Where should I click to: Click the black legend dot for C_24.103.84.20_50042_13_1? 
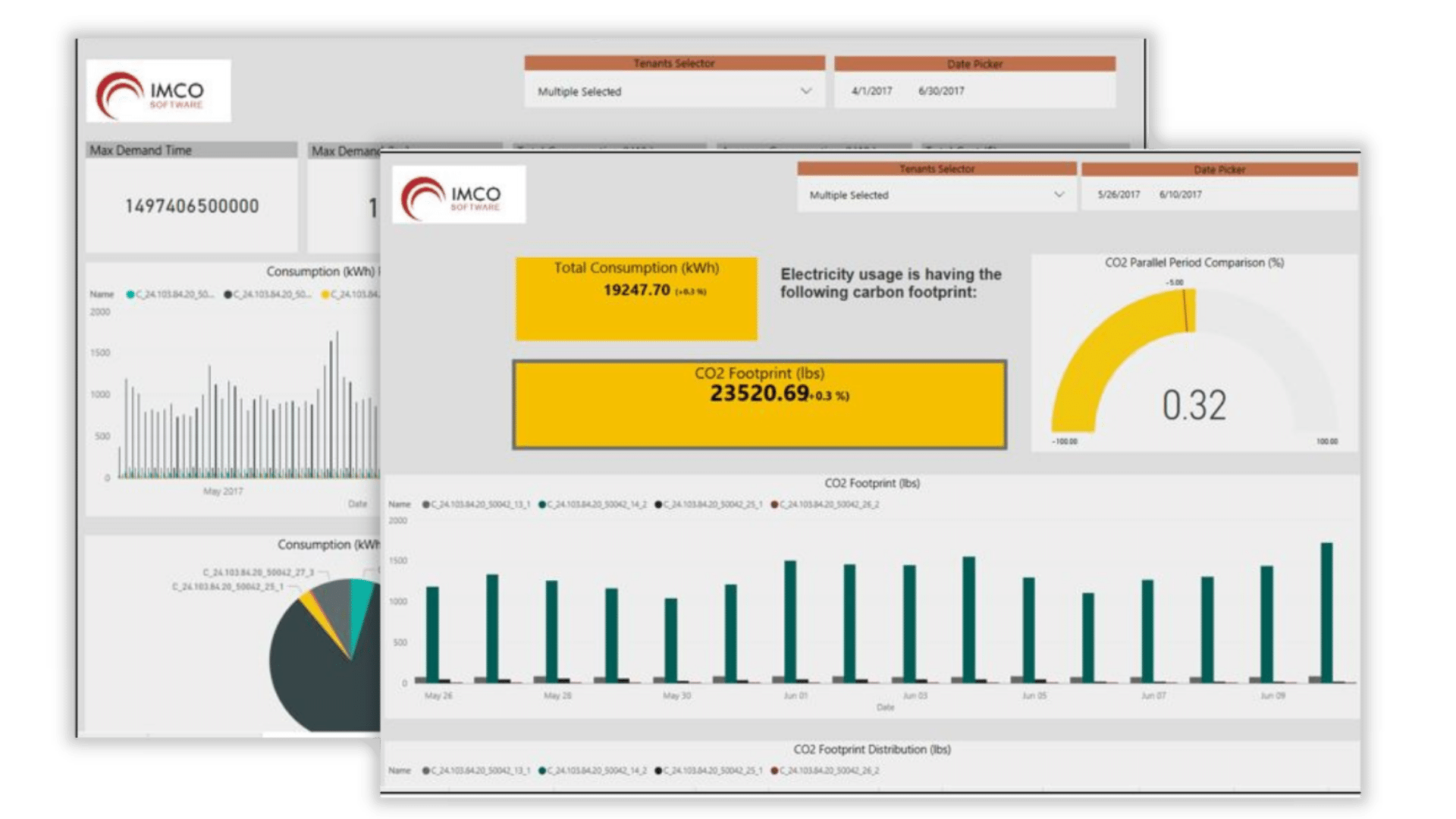pyautogui.click(x=427, y=503)
